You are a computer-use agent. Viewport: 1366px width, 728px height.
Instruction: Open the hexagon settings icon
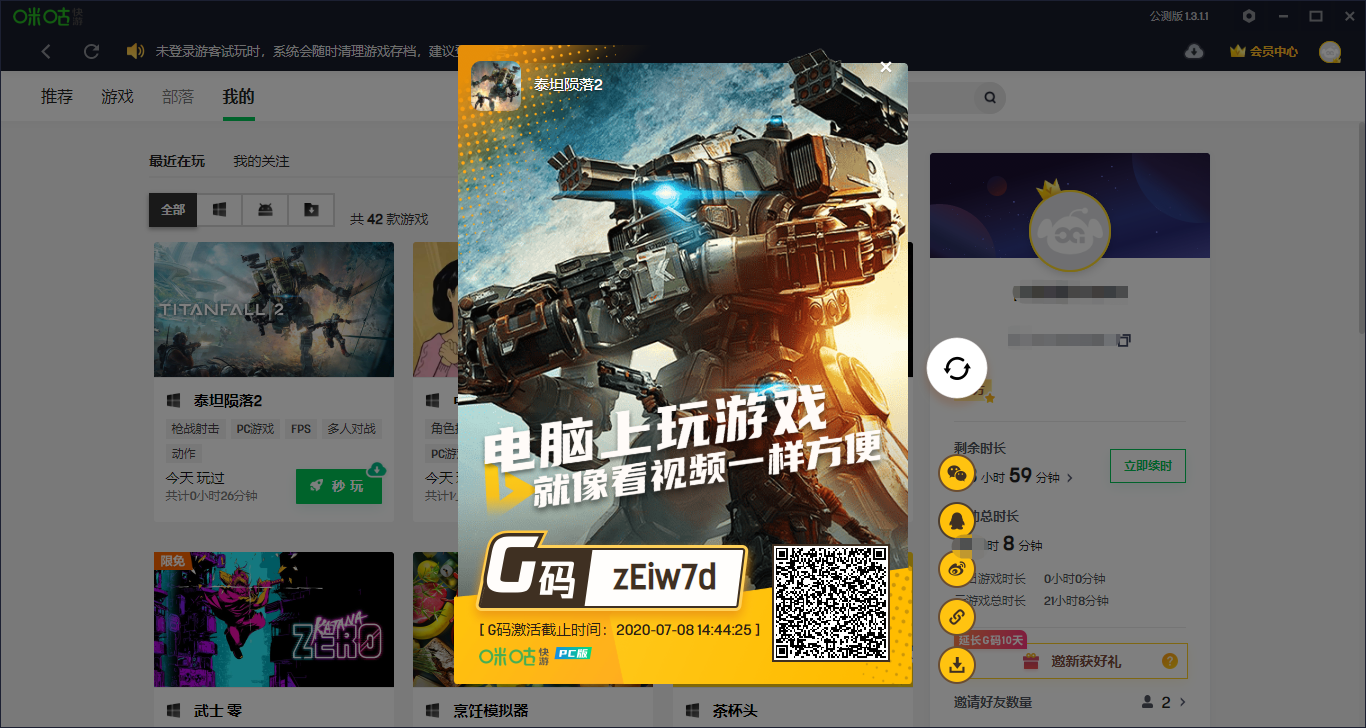(x=1249, y=16)
